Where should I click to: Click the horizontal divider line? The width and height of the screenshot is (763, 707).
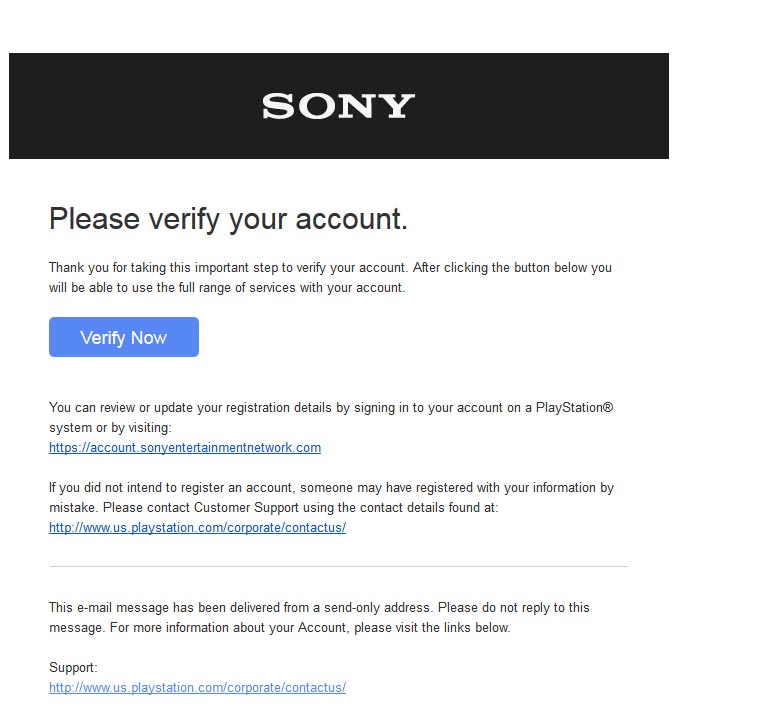[x=338, y=567]
